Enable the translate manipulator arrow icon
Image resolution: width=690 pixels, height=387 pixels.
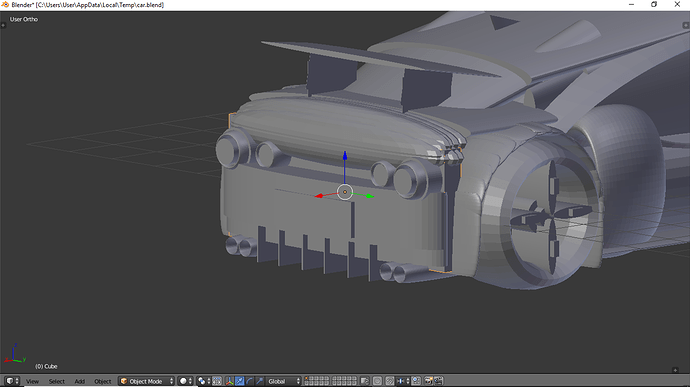point(239,381)
